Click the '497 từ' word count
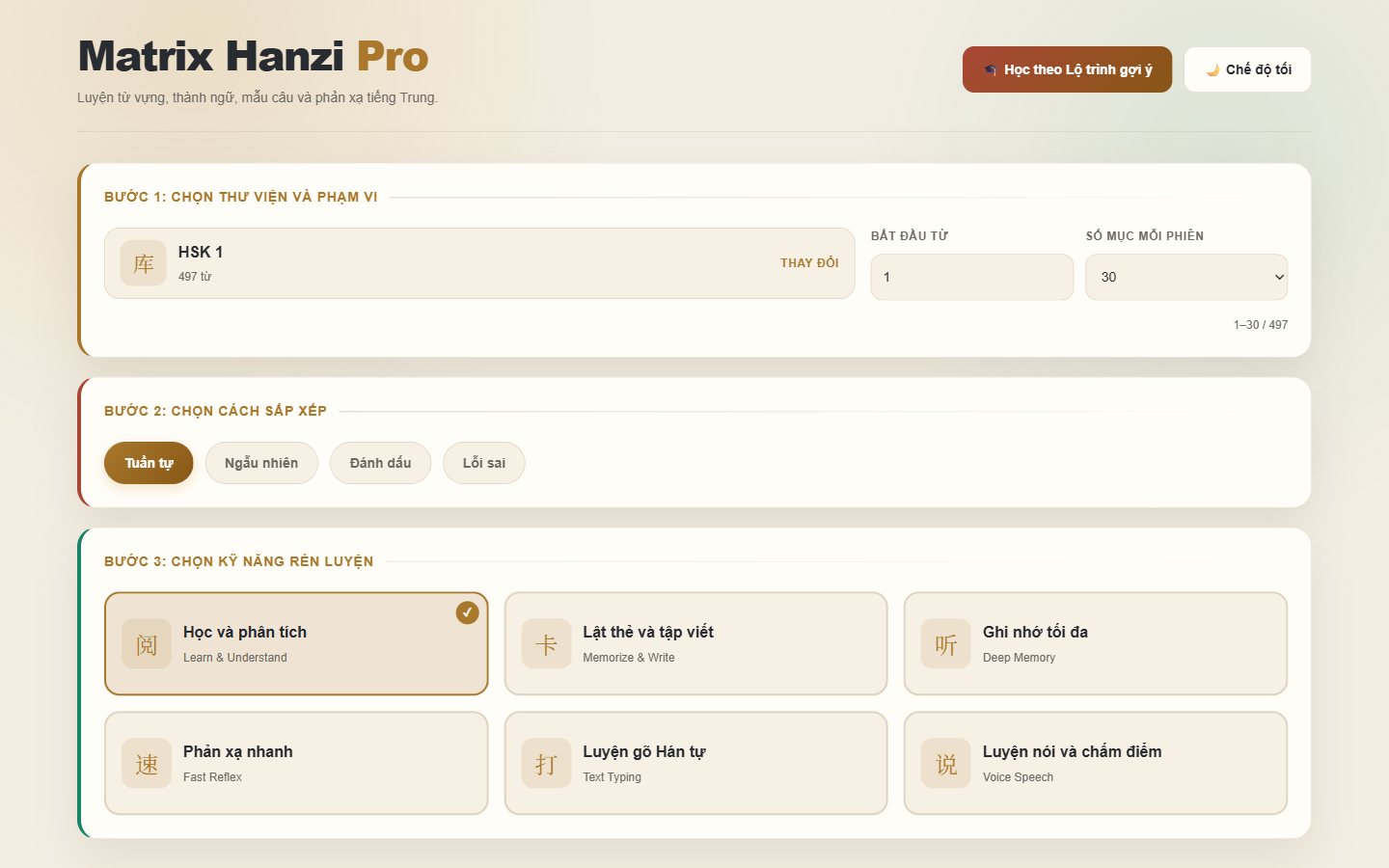Screen dimensions: 1389x868 (x=195, y=277)
